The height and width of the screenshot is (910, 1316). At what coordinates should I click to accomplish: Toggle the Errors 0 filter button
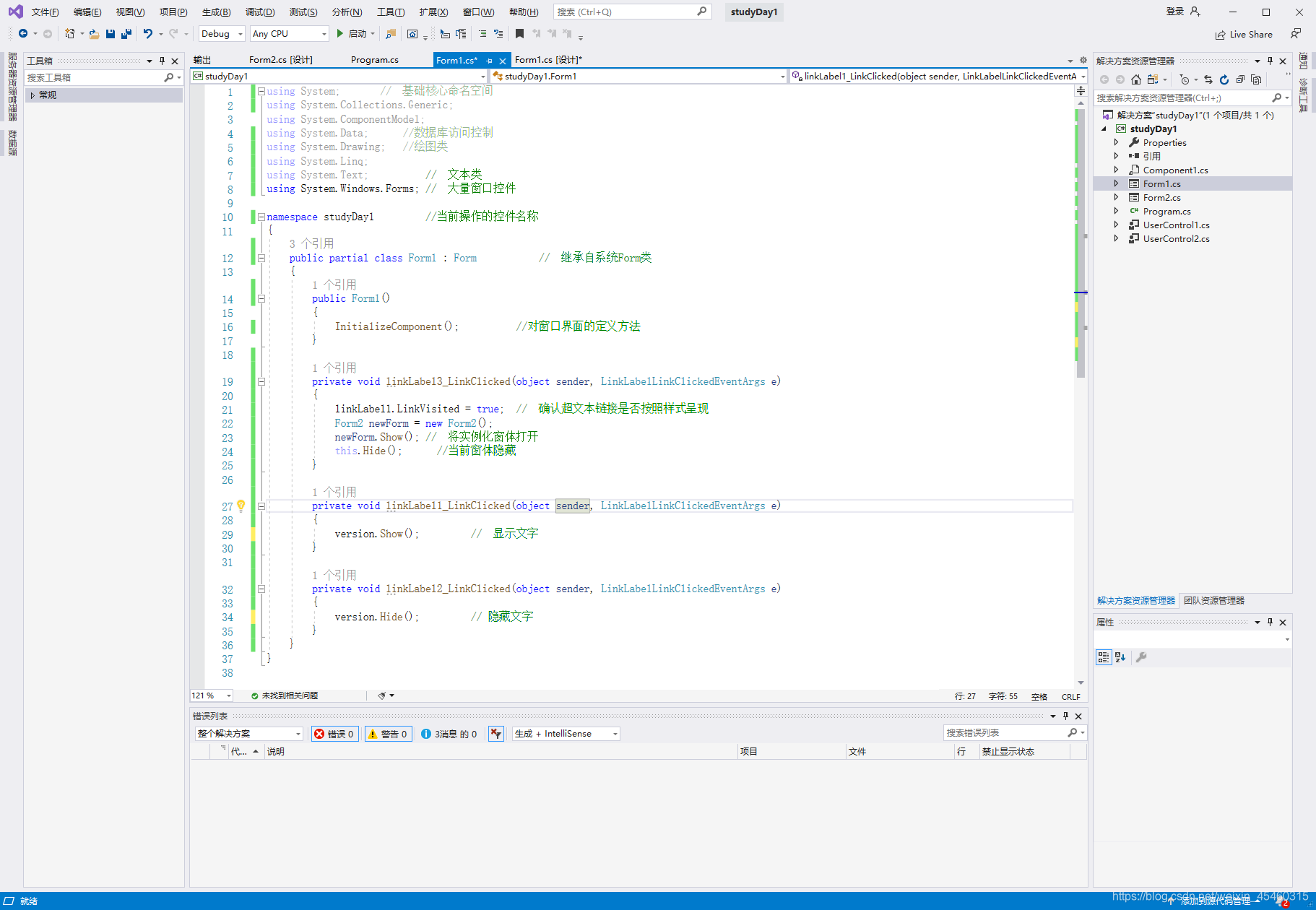(x=334, y=734)
